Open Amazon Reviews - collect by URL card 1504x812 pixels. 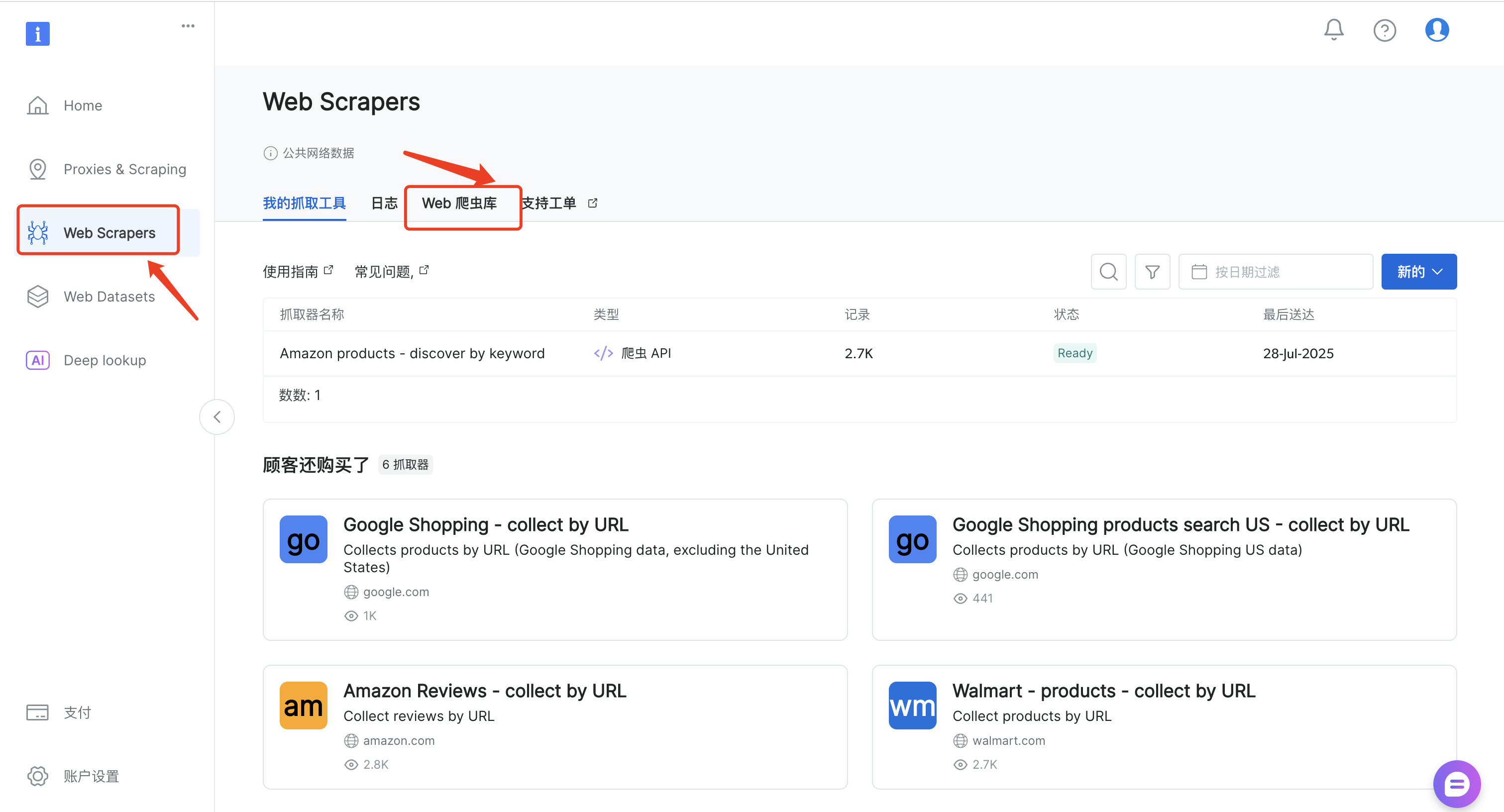coord(554,727)
